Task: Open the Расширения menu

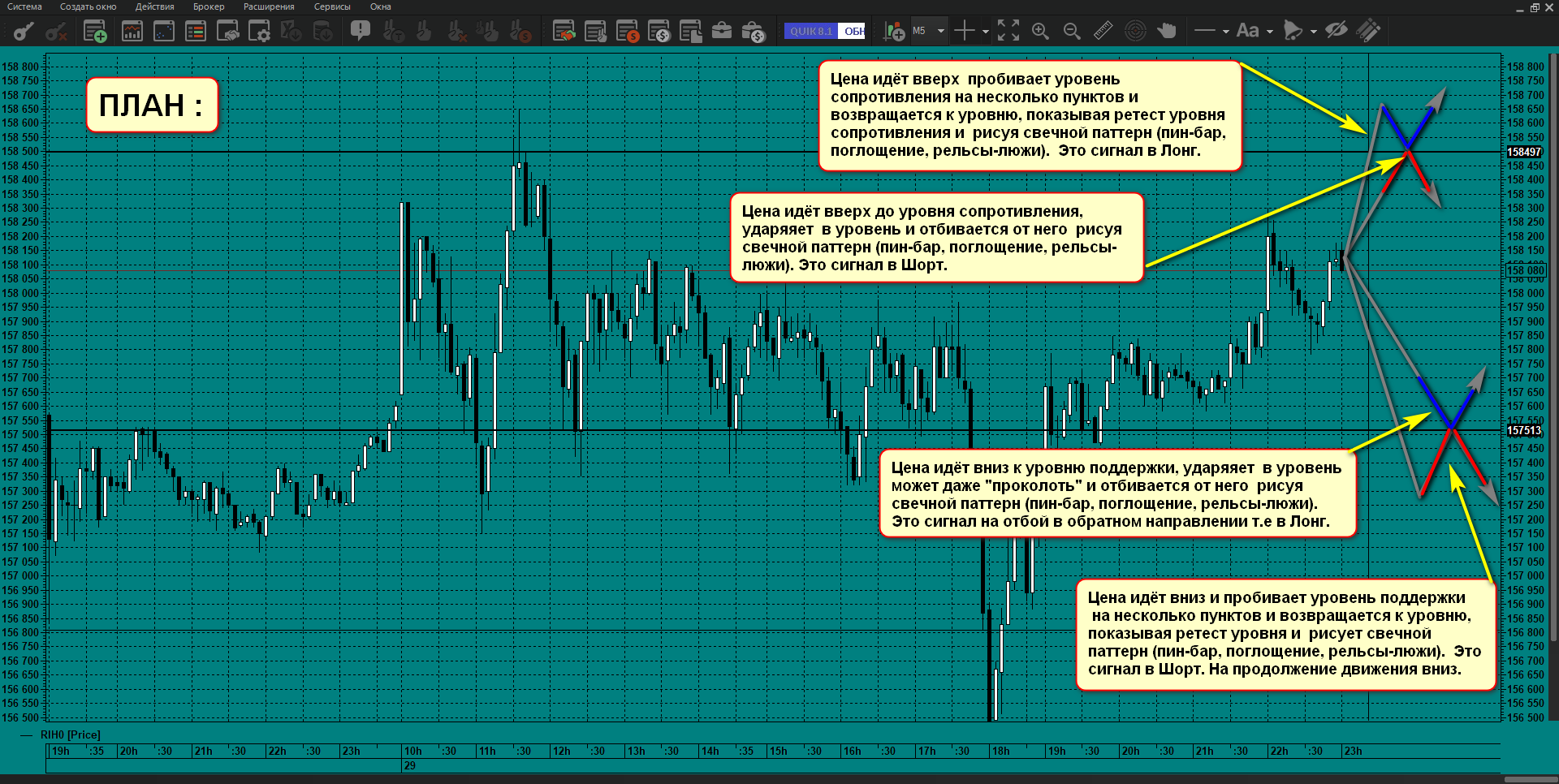Action: point(269,6)
